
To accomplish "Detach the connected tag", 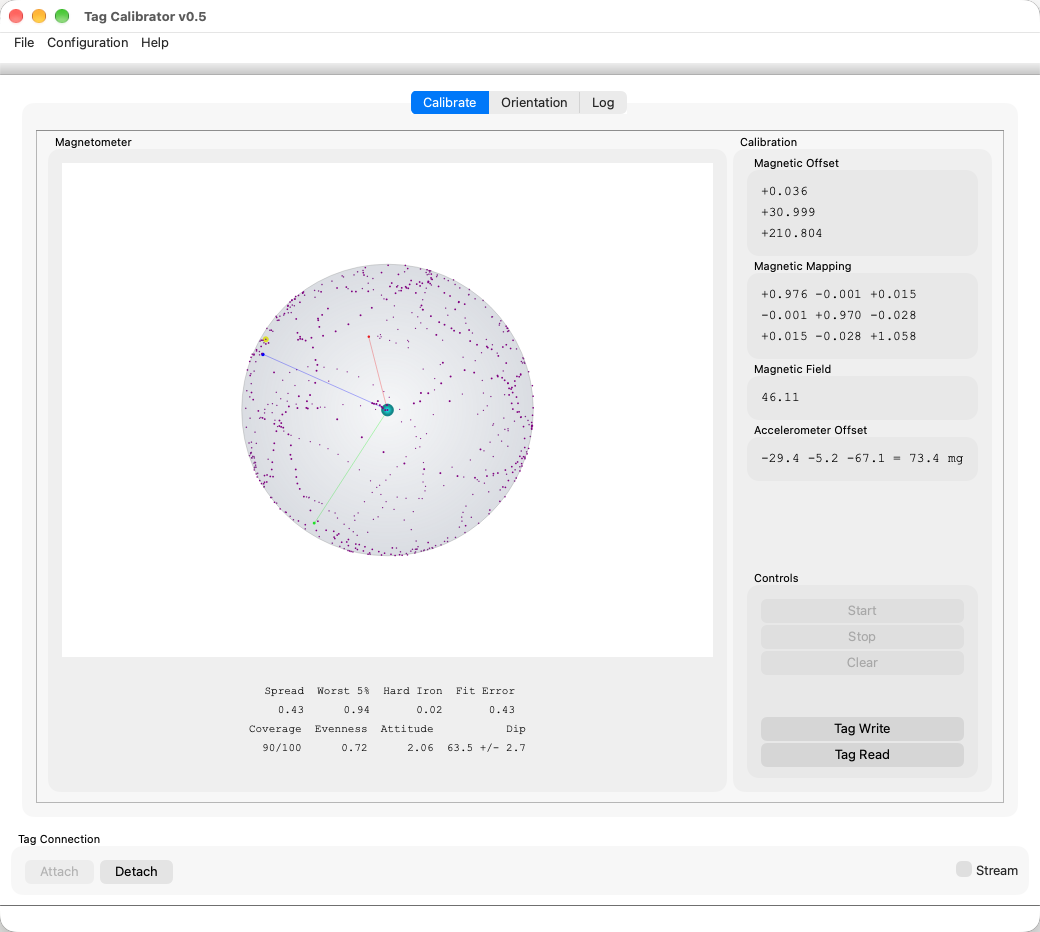I will click(136, 872).
